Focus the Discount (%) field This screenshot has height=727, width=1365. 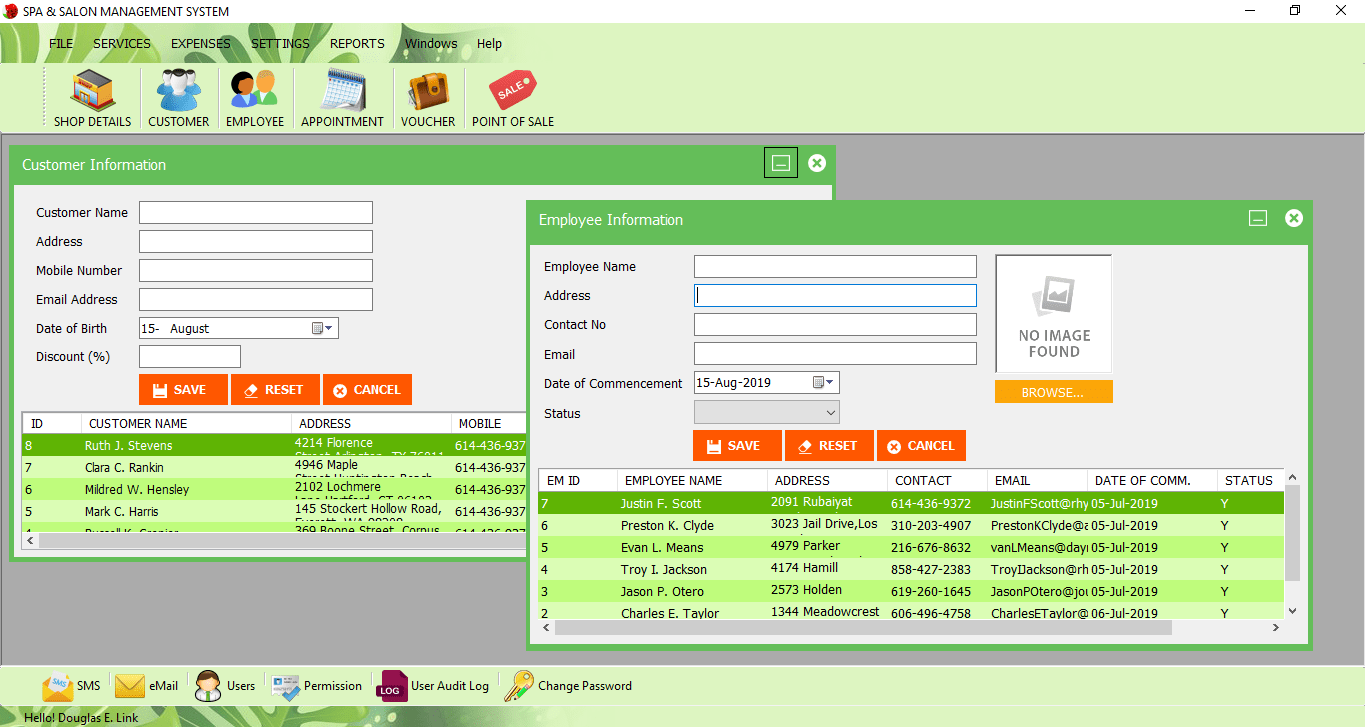click(x=190, y=356)
